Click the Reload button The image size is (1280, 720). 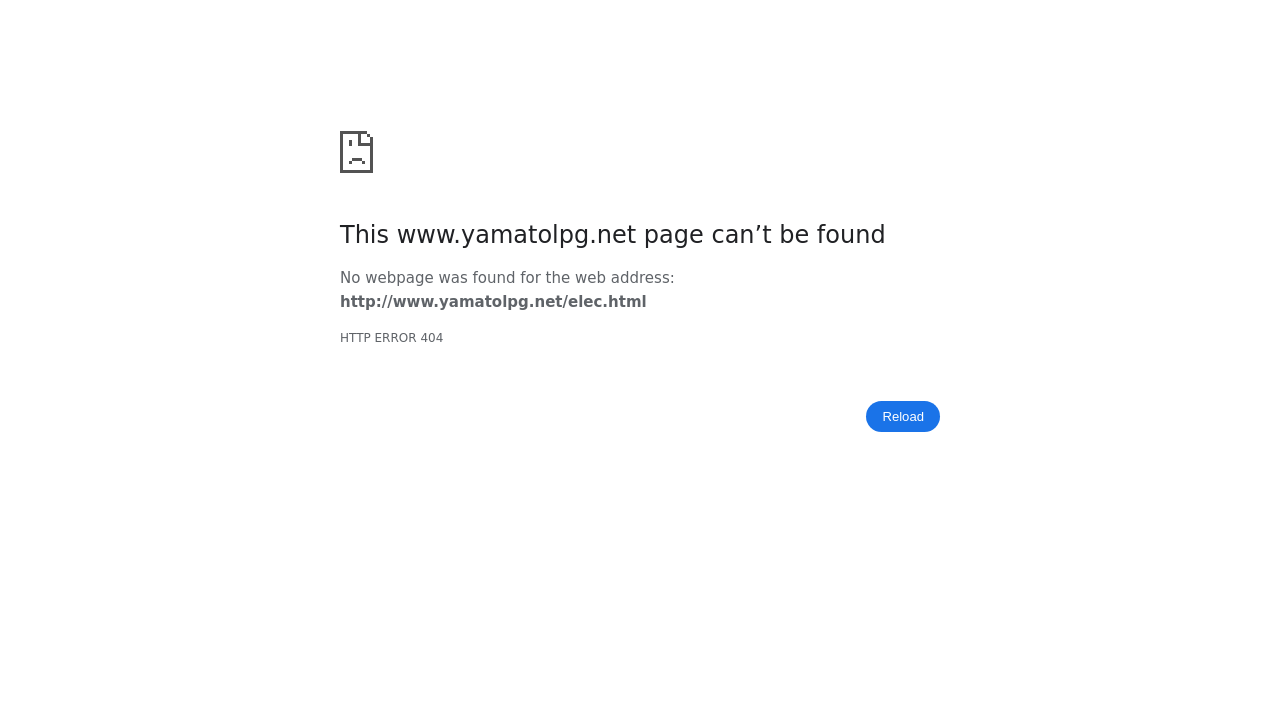tap(903, 416)
